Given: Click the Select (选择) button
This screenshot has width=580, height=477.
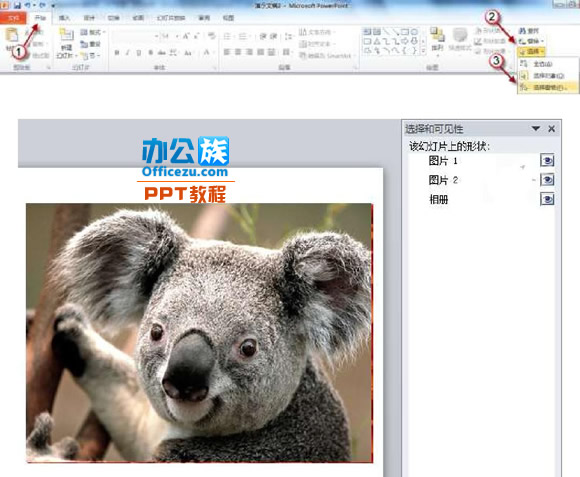Looking at the screenshot, I should click(x=531, y=51).
